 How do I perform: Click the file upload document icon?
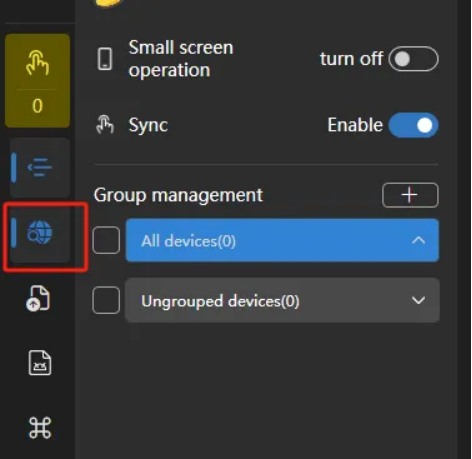click(38, 298)
